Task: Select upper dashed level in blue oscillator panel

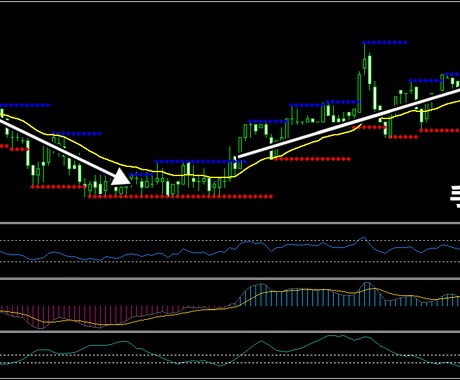Action: click(x=230, y=240)
